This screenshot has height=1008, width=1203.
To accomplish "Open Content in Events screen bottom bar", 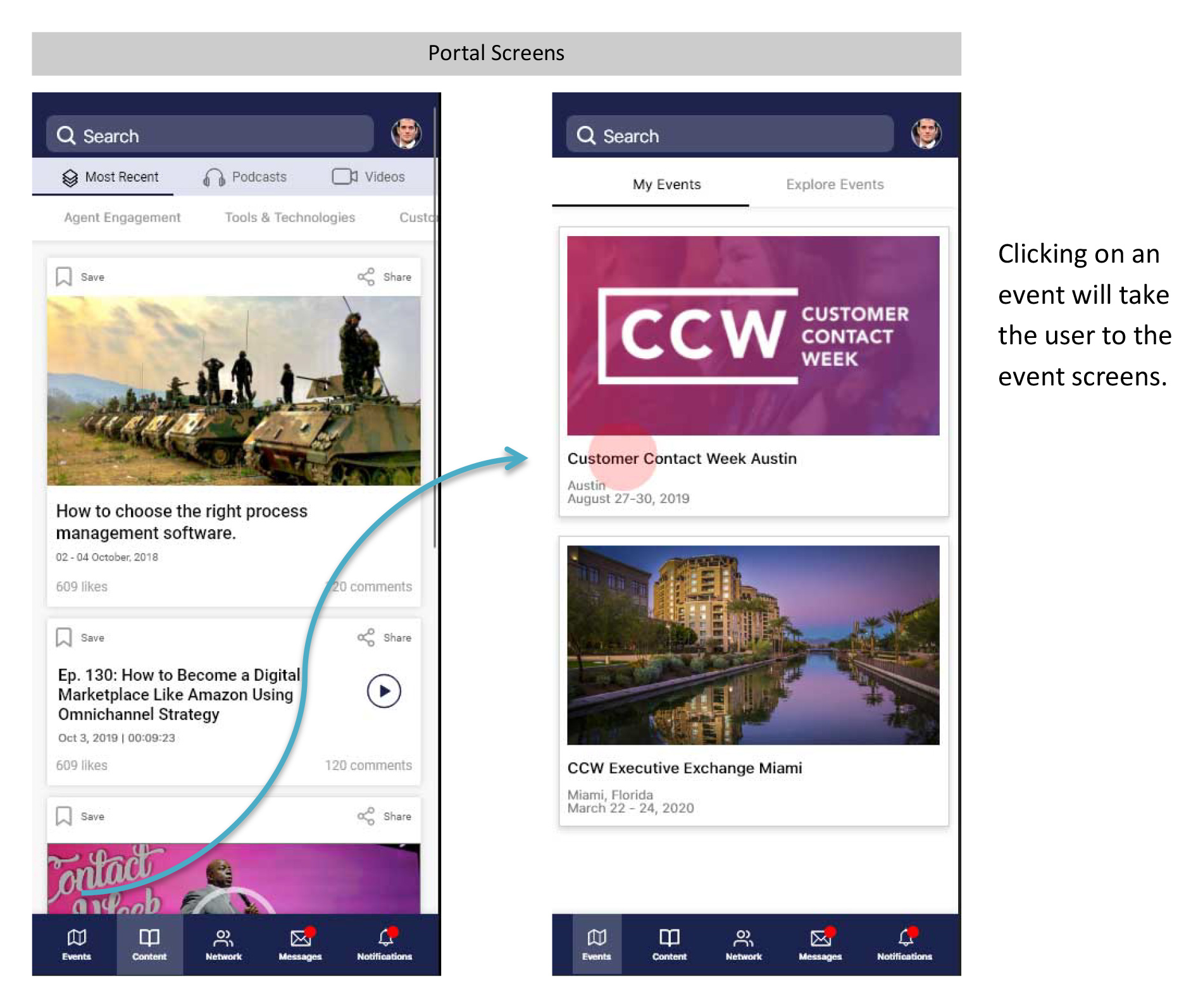I will pyautogui.click(x=670, y=945).
